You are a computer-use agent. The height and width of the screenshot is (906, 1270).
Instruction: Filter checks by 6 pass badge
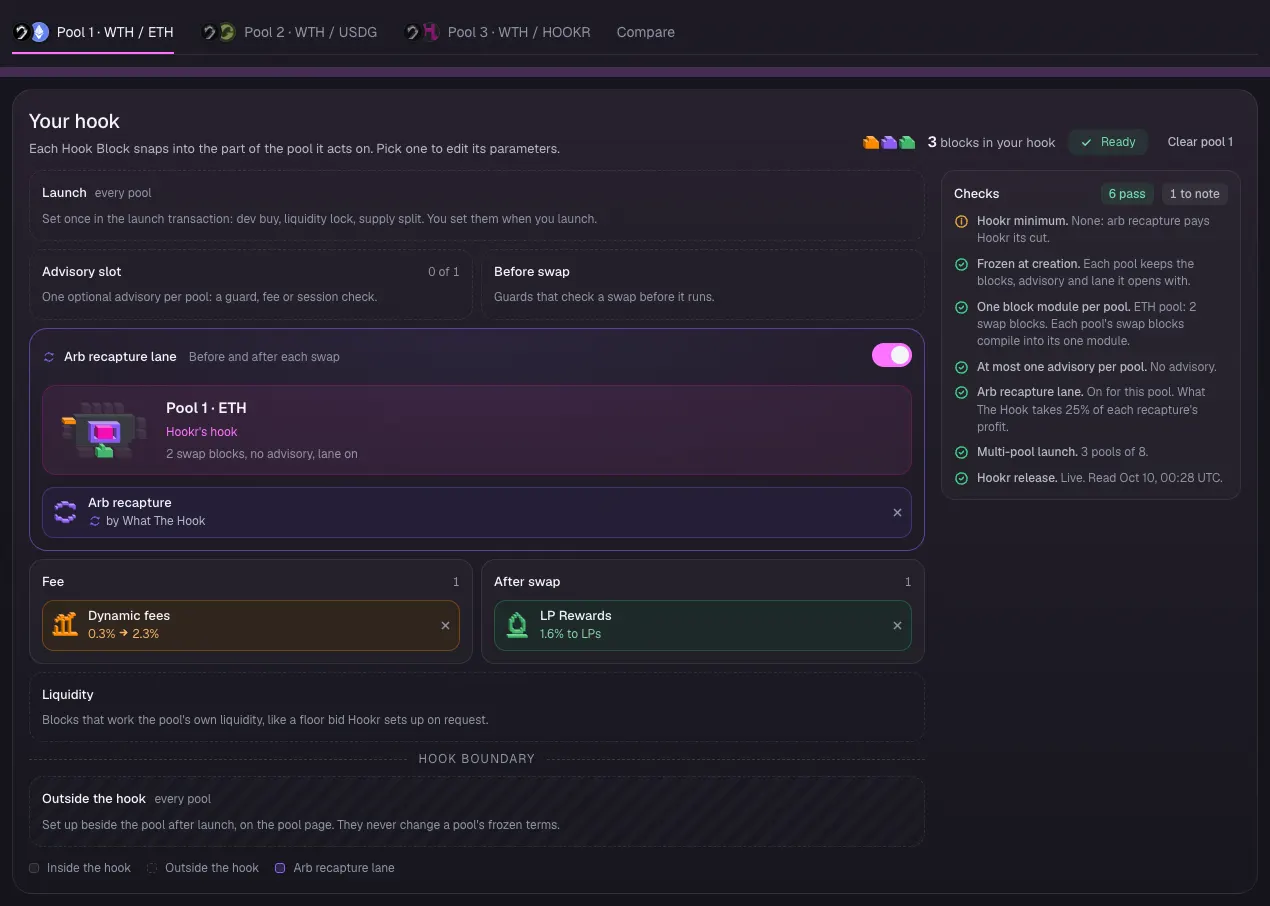coord(1126,194)
